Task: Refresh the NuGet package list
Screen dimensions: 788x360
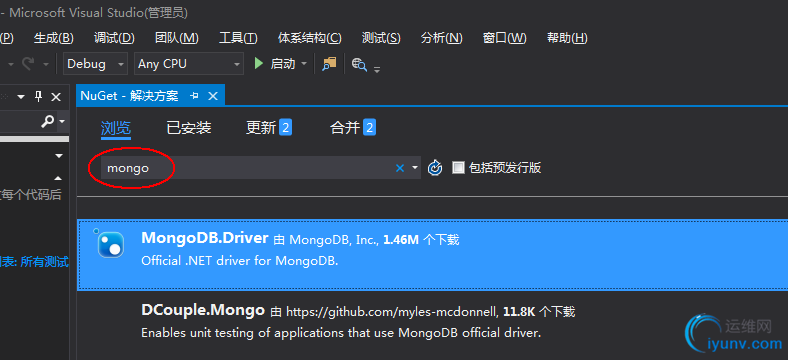Action: [x=435, y=168]
